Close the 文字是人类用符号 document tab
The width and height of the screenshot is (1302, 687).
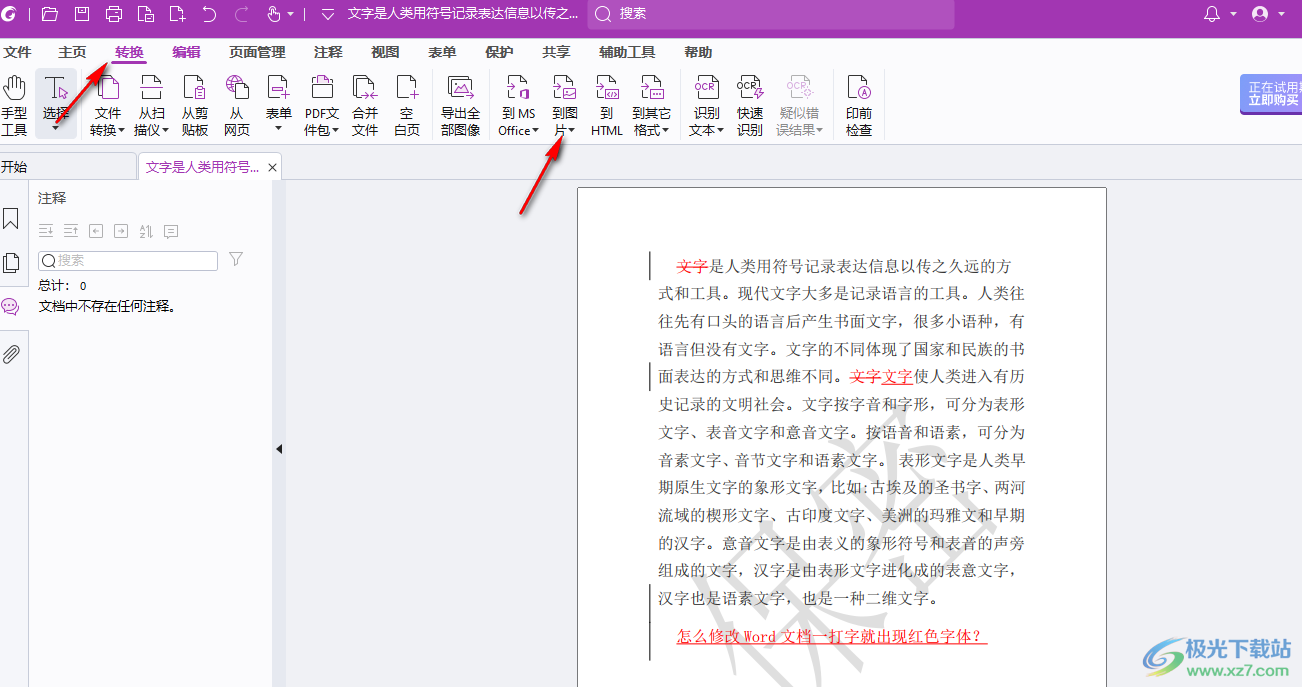pos(272,167)
